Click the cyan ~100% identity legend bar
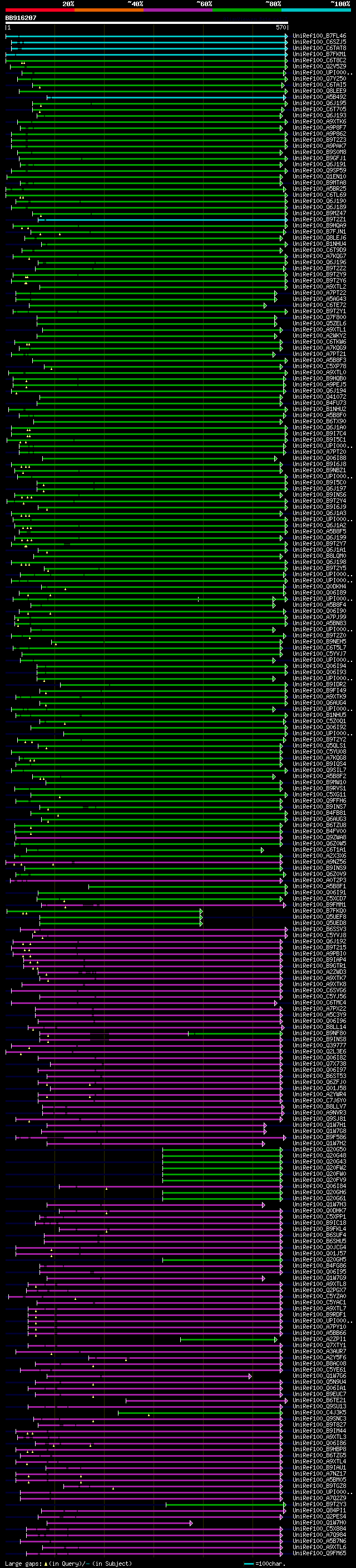Image resolution: width=356 pixels, height=1568 pixels. click(x=316, y=10)
